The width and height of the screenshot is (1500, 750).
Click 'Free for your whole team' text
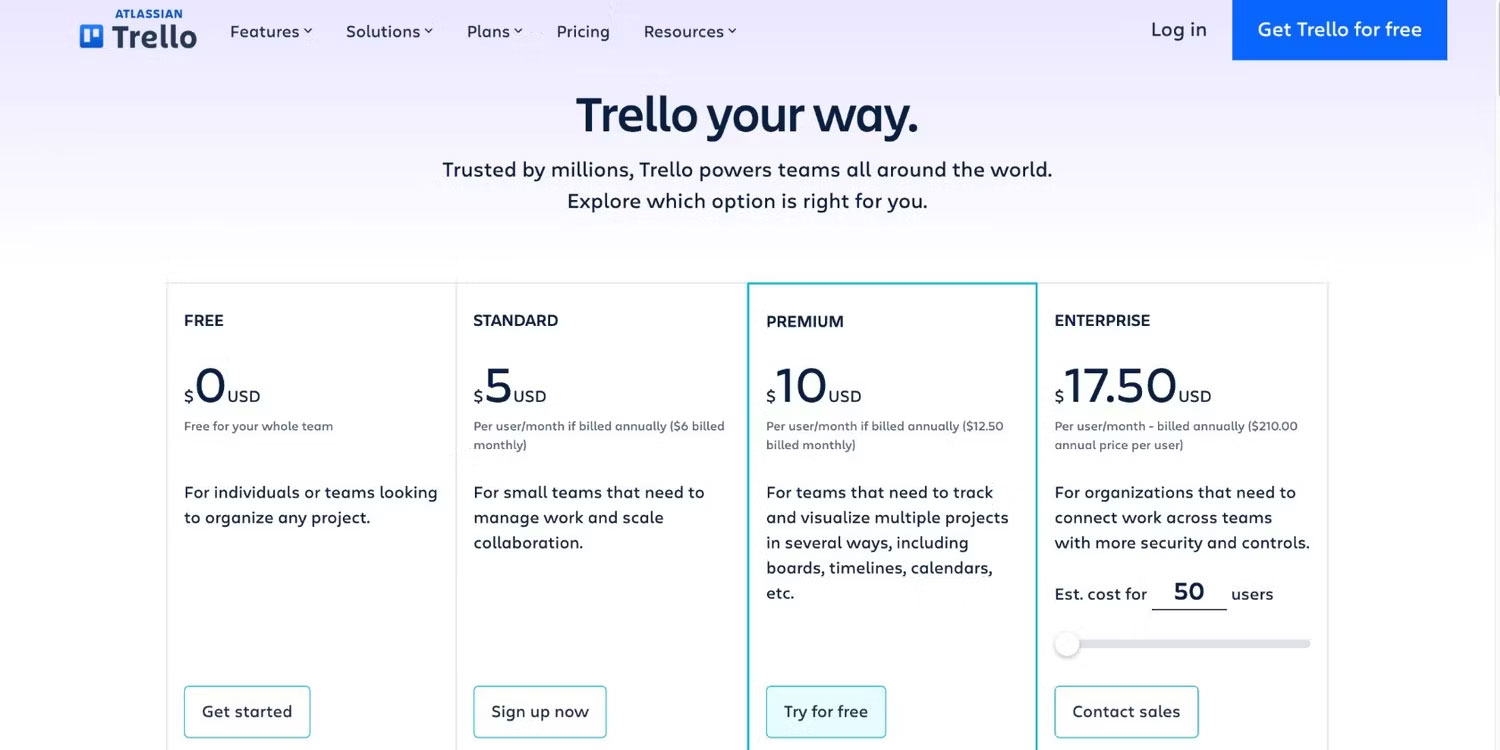(258, 426)
